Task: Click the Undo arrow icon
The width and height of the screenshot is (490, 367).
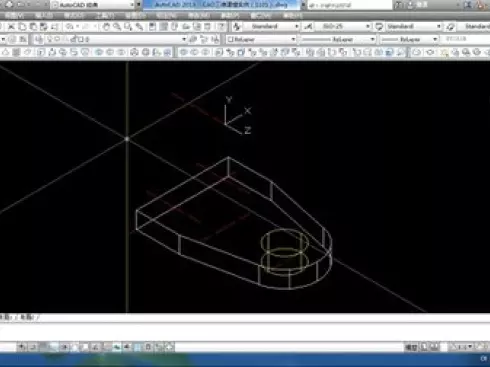Action: pos(69,27)
